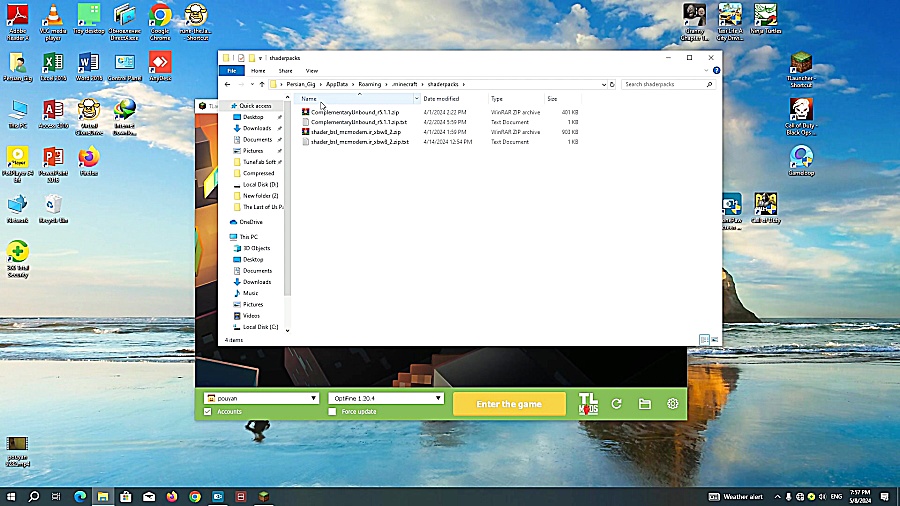This screenshot has width=900, height=506.
Task: Open Google Chrome desktop shortcut
Action: tap(160, 22)
